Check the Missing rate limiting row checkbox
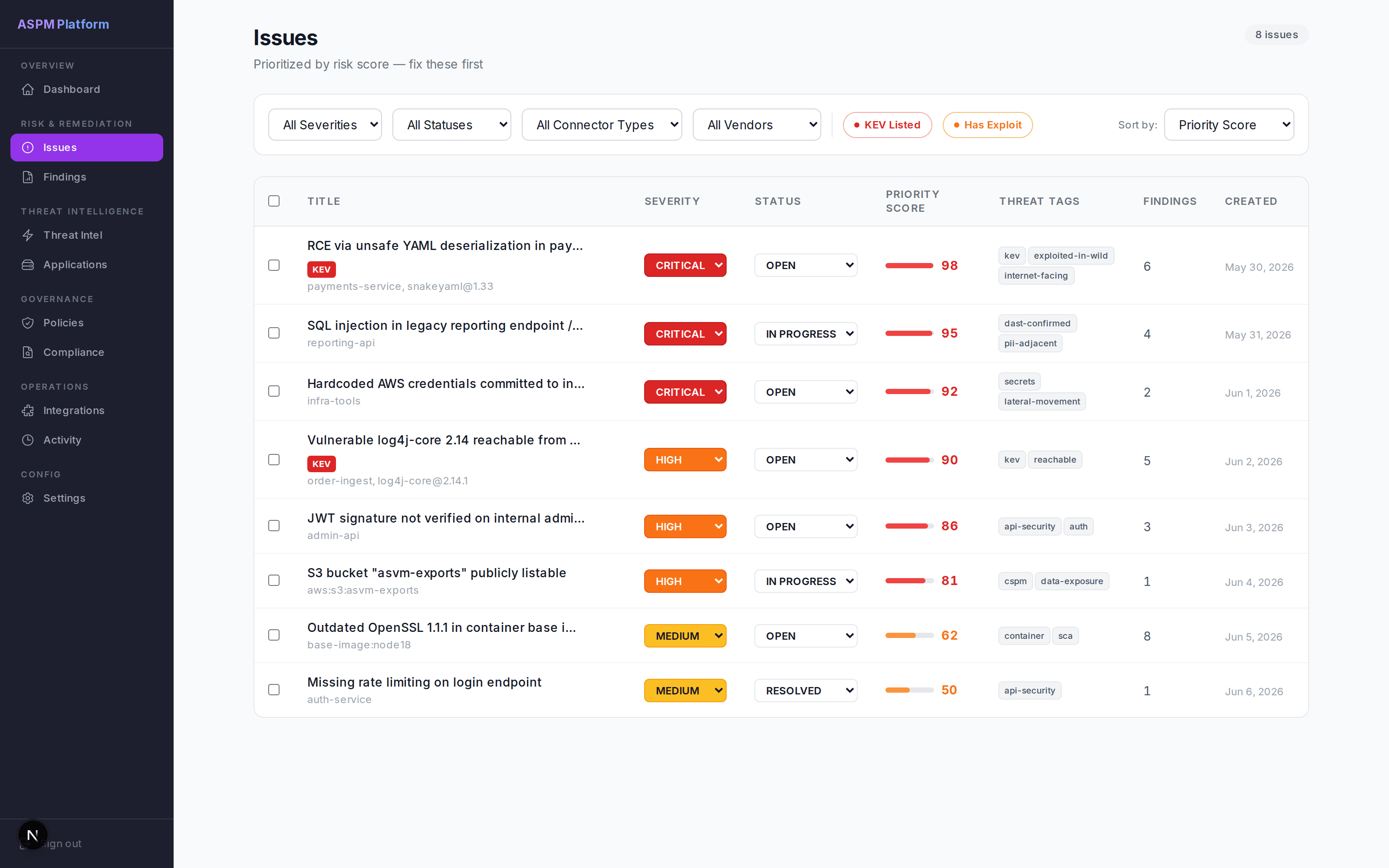This screenshot has width=1389, height=868. tap(274, 690)
